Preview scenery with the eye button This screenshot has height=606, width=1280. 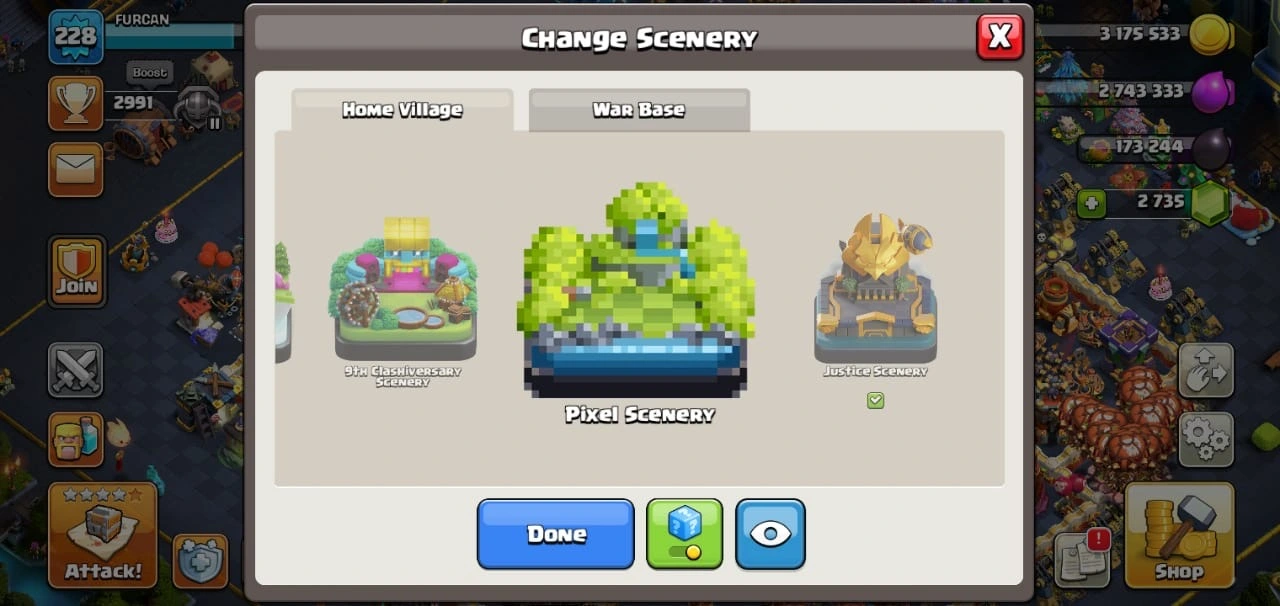[770, 534]
